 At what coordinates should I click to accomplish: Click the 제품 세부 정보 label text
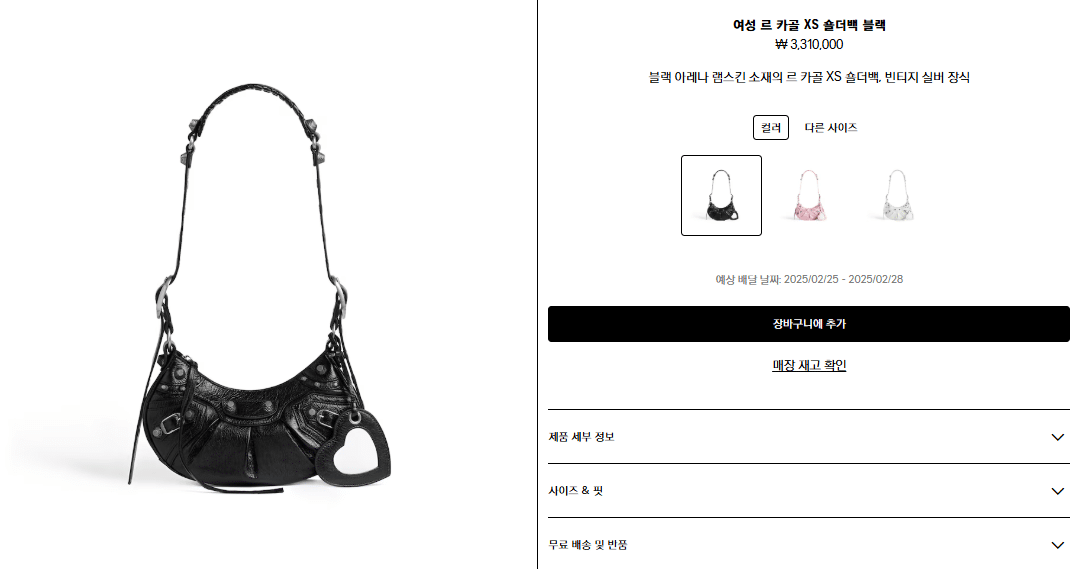(x=581, y=437)
